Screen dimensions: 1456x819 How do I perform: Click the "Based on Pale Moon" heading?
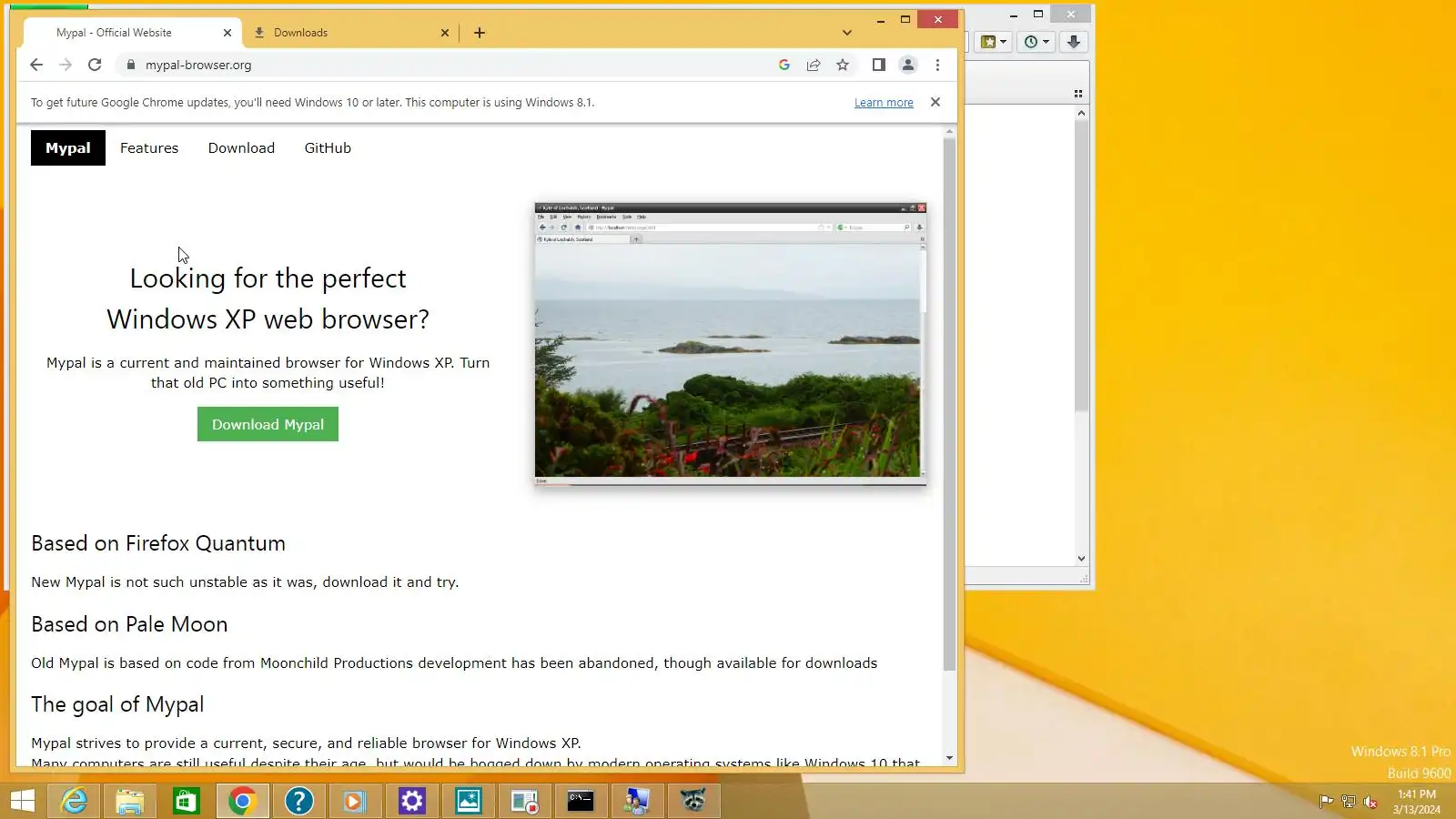point(129,624)
